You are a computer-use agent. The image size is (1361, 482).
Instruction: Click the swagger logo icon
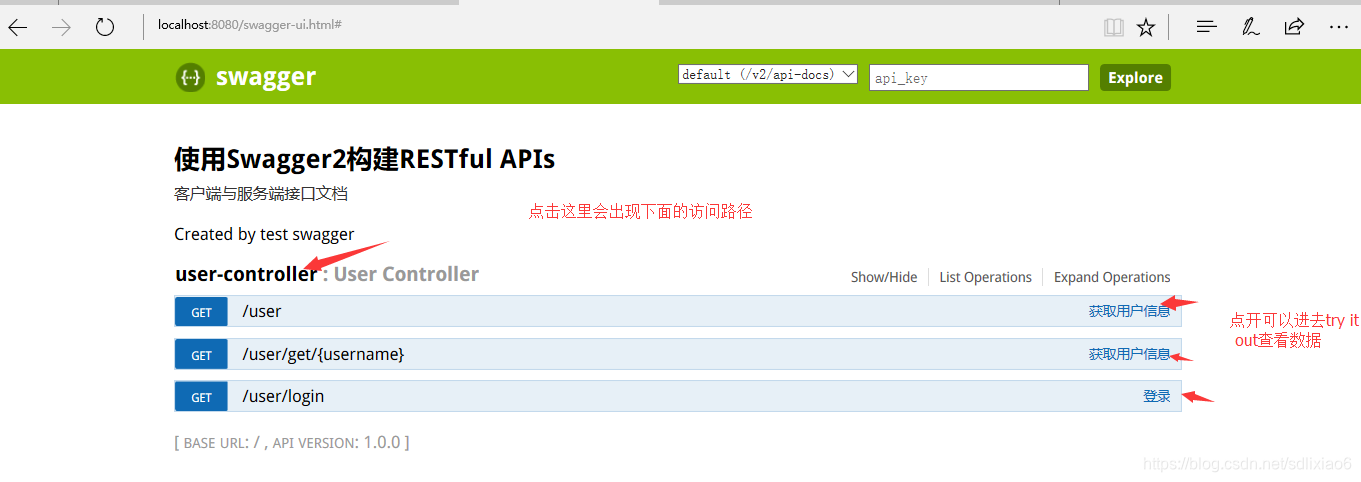tap(190, 77)
